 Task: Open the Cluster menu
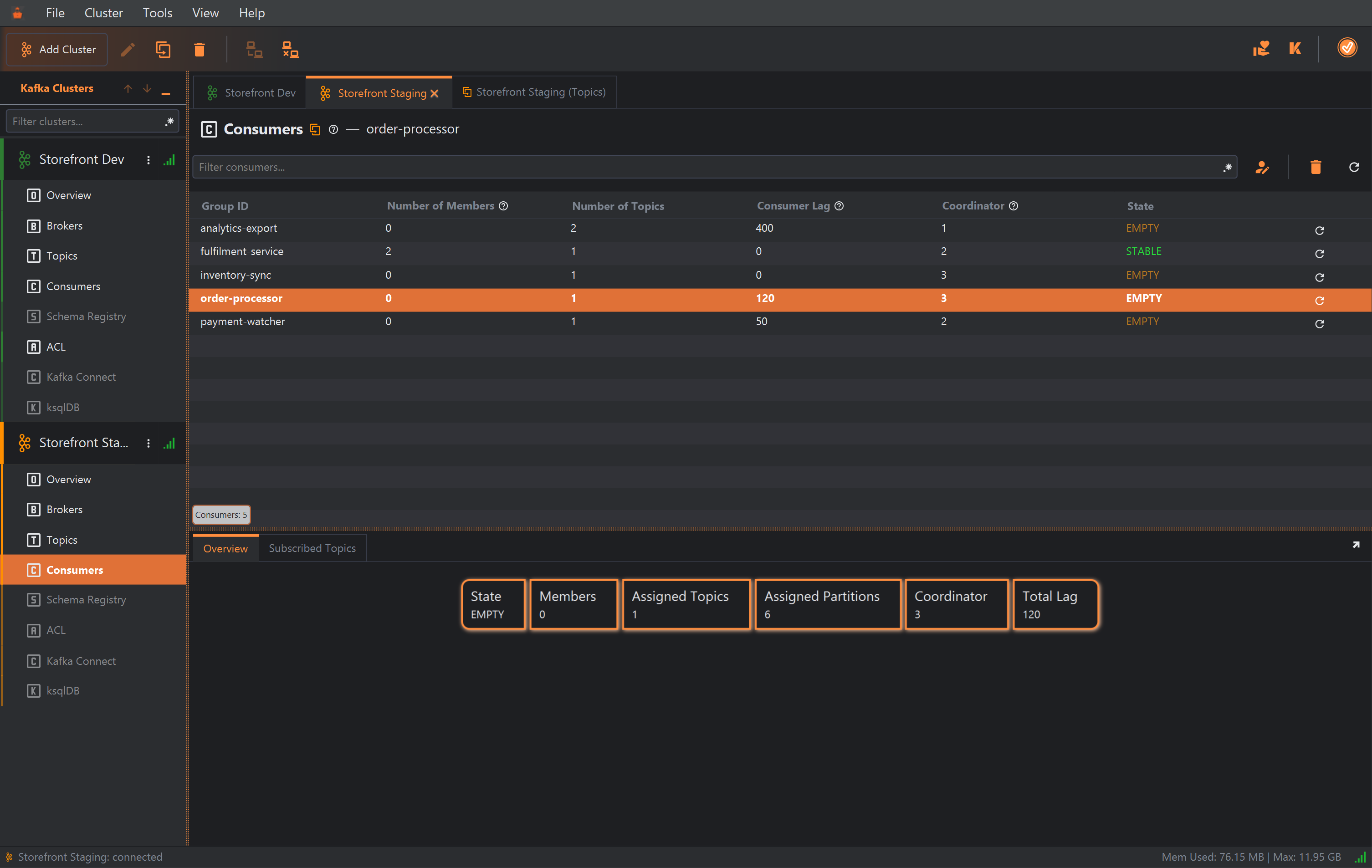tap(103, 13)
